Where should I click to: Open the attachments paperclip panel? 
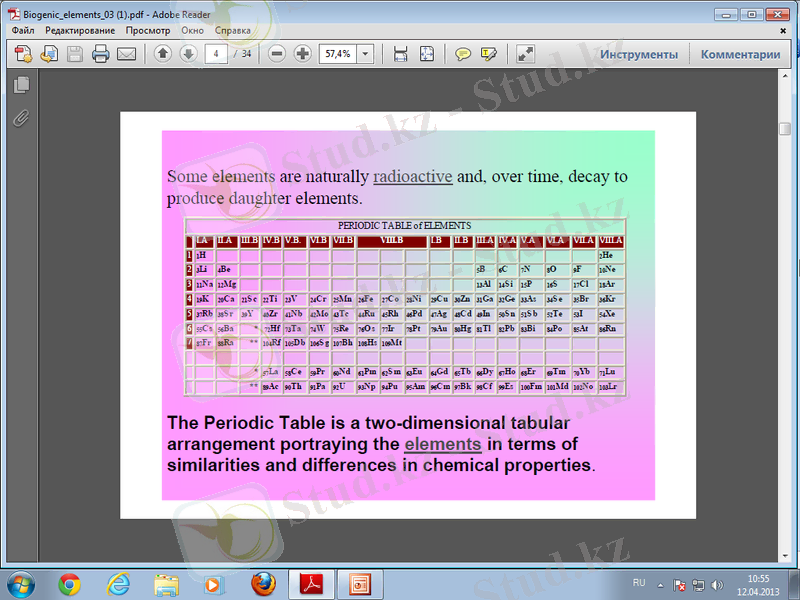pyautogui.click(x=20, y=118)
